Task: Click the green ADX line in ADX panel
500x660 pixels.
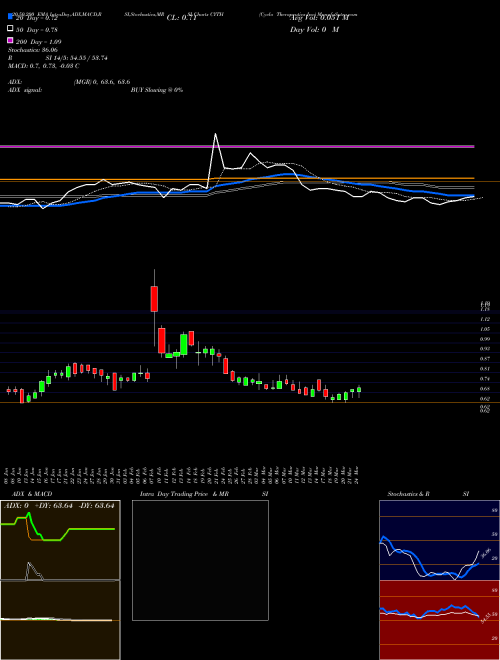Action: (x=58, y=529)
